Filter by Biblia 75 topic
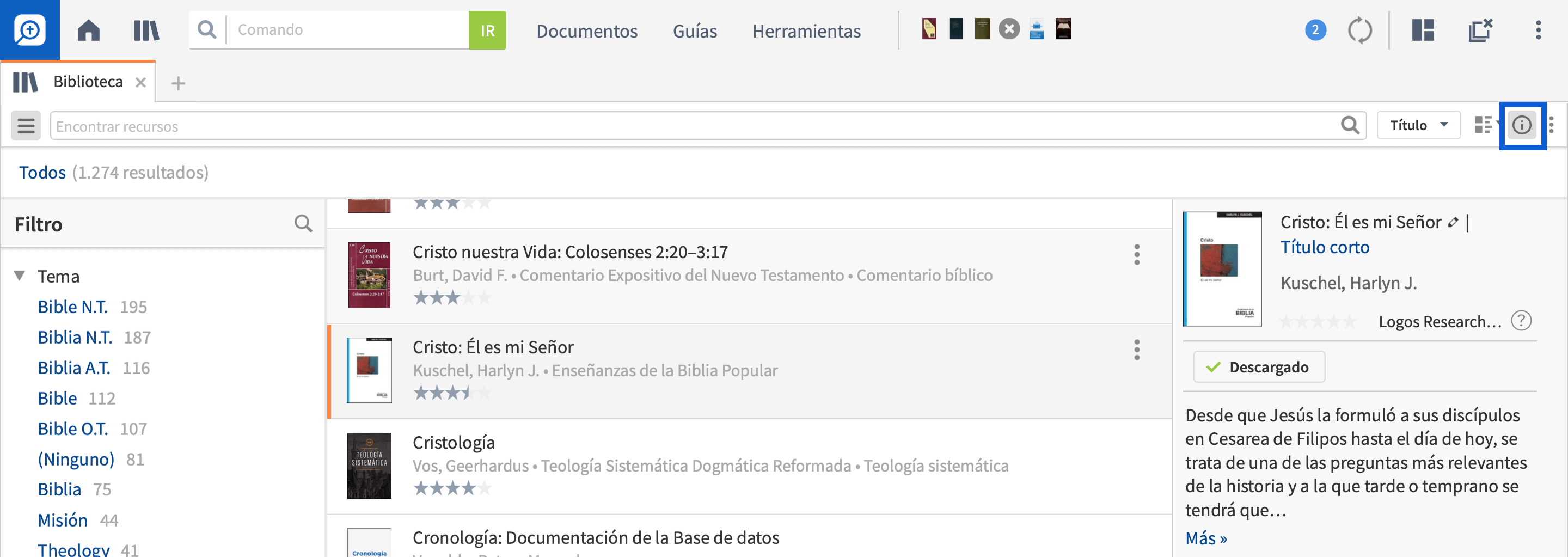This screenshot has height=557, width=1568. (59, 489)
